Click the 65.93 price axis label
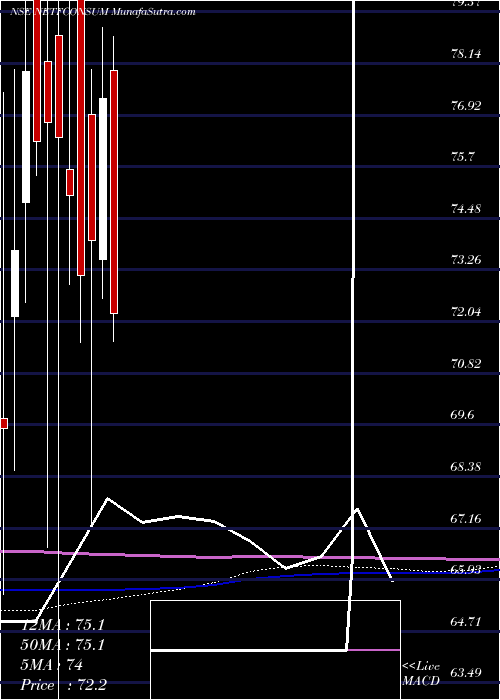The width and height of the screenshot is (500, 700). click(x=466, y=570)
